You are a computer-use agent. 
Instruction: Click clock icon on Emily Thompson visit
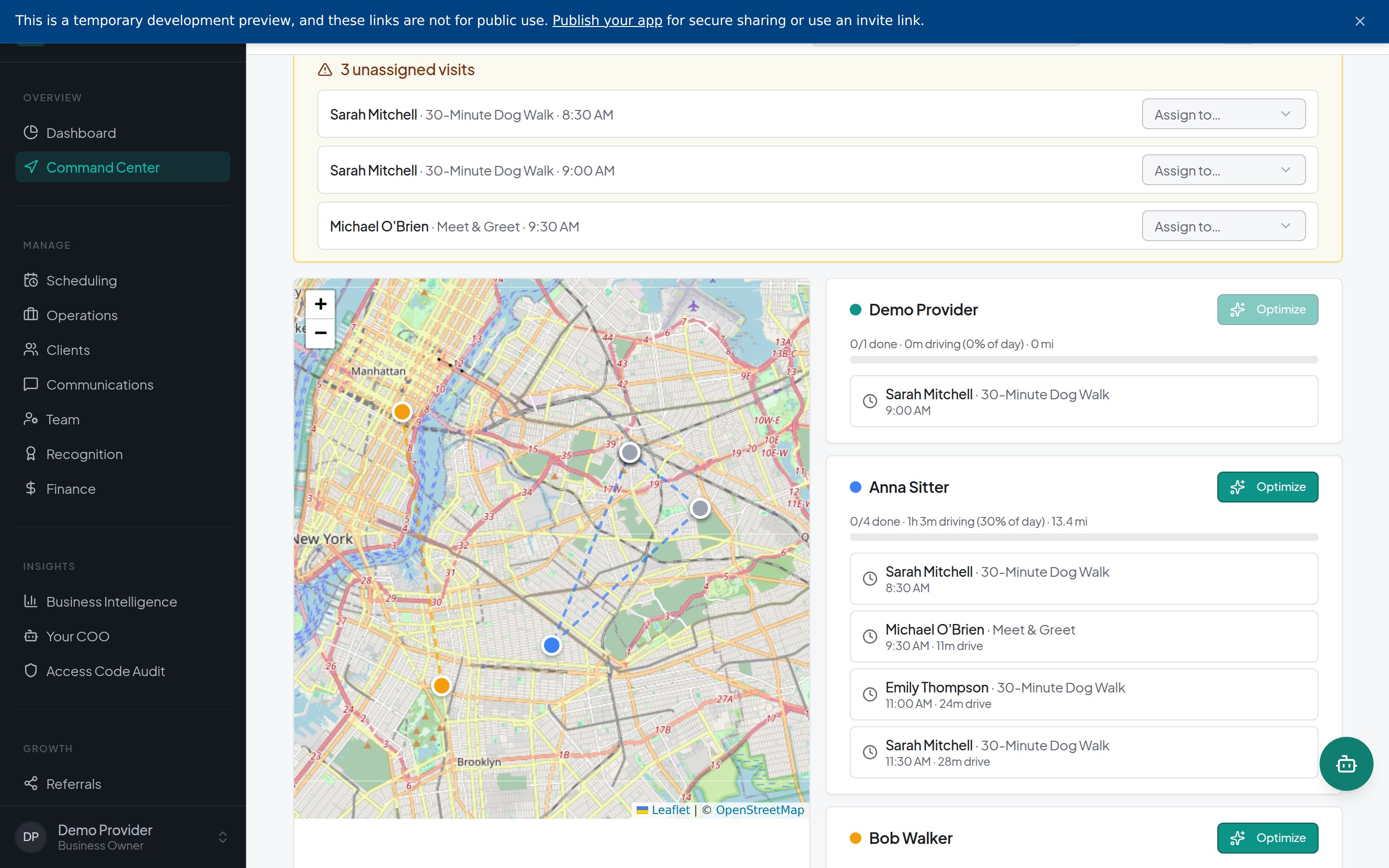tap(870, 694)
